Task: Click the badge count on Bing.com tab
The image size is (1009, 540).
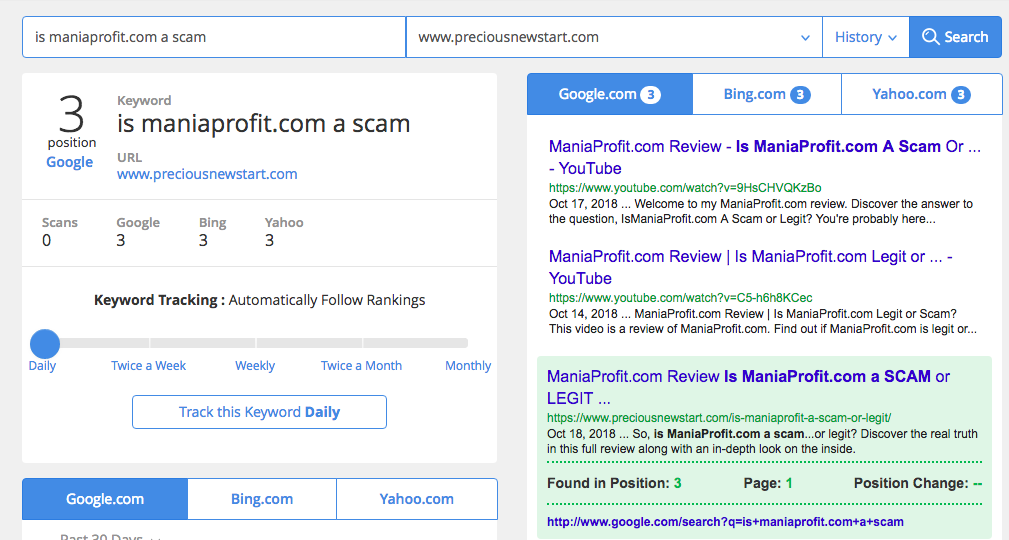Action: 800,95
